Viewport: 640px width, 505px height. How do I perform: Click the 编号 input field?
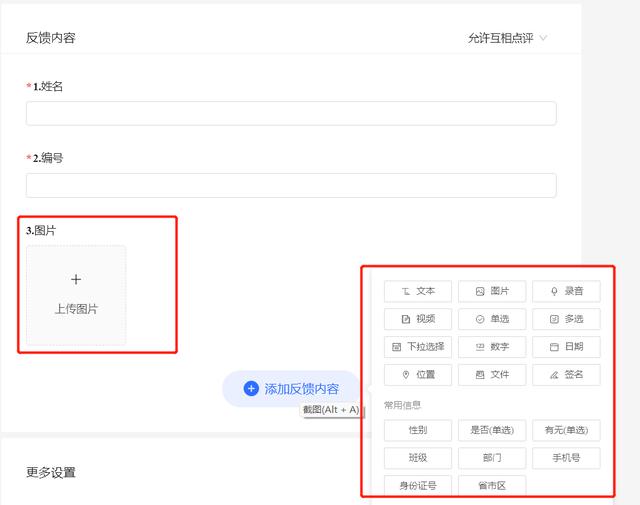[291, 185]
